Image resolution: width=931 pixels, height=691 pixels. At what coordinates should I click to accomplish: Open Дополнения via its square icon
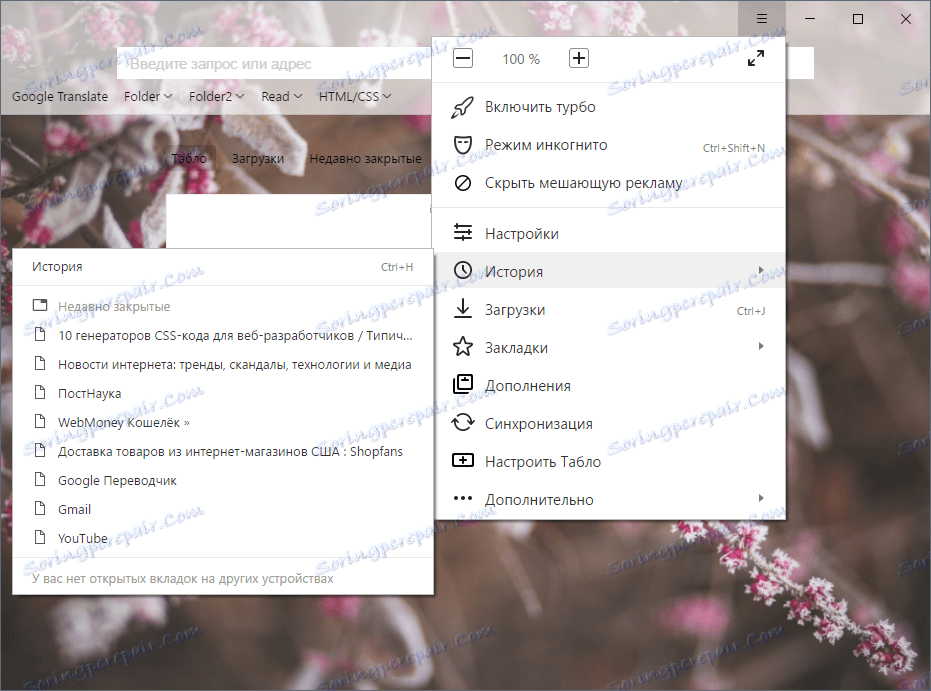coord(463,385)
